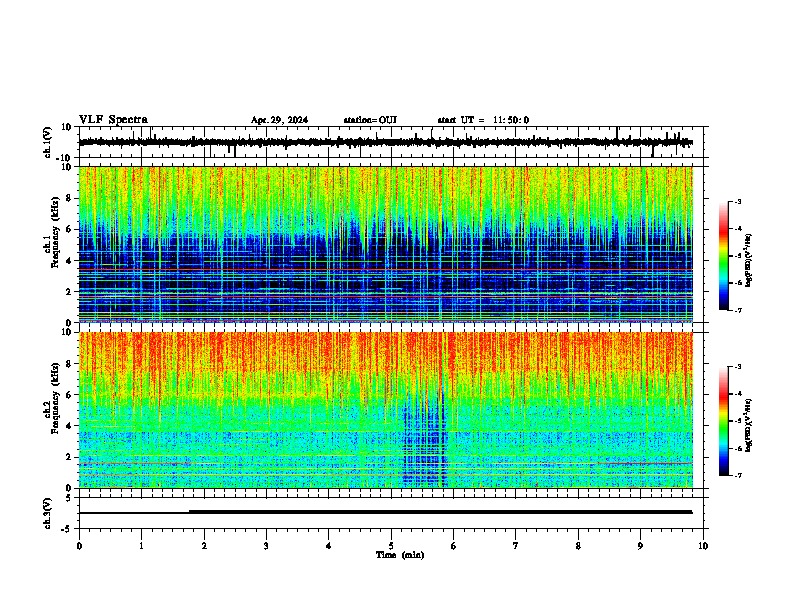This screenshot has height=612, width=792.
Task: Pick the ch.1 voltage waveform trace
Action: [x=385, y=142]
